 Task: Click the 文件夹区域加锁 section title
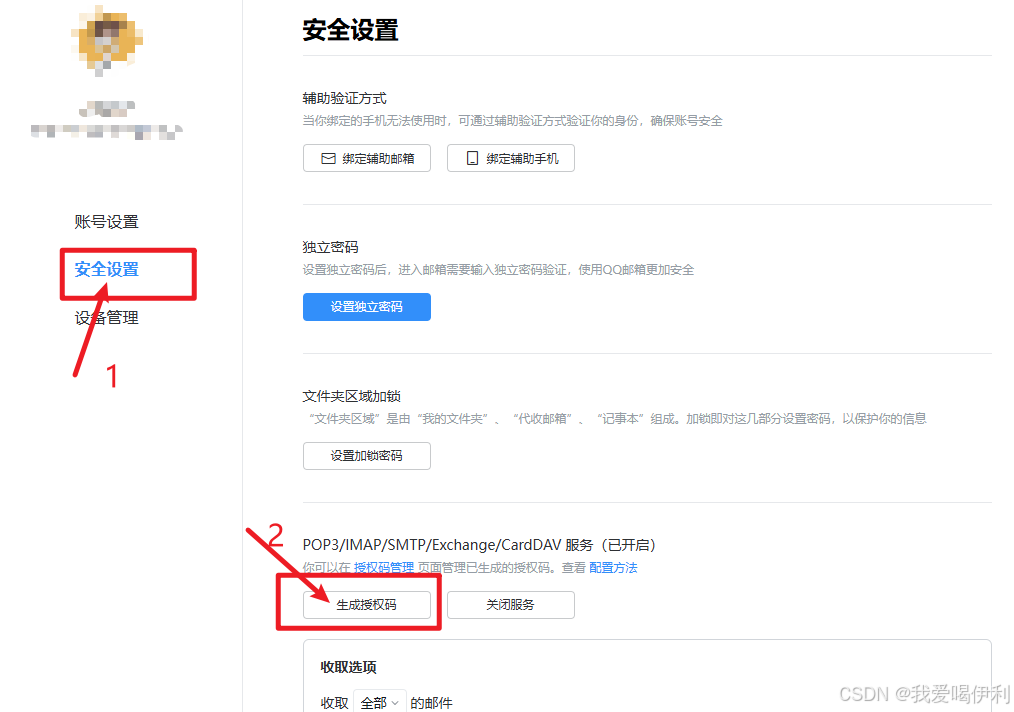coord(352,396)
